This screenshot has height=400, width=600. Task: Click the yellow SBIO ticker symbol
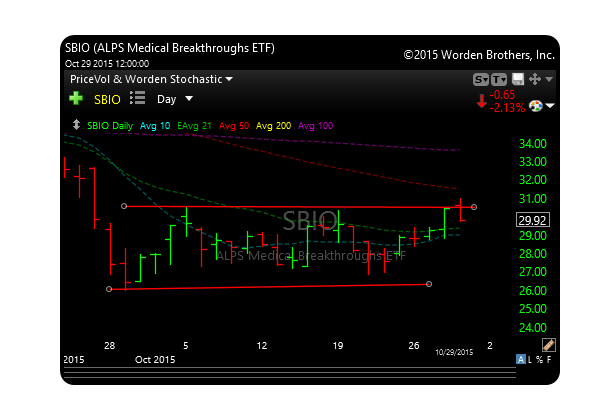(107, 100)
